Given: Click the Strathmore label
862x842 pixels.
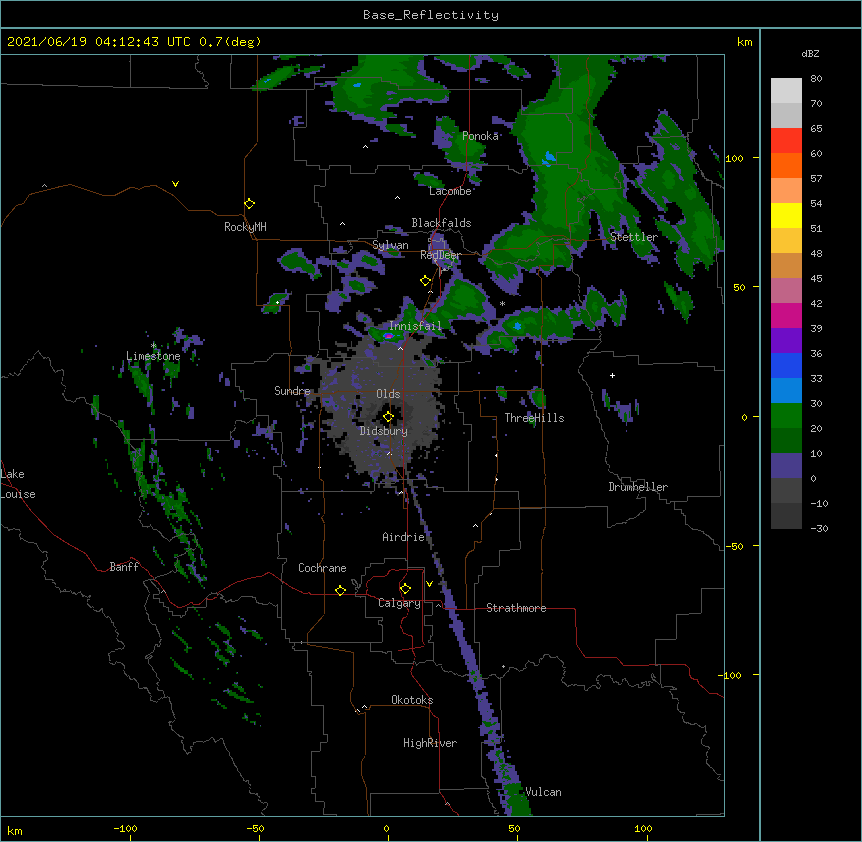Looking at the screenshot, I should (x=516, y=608).
